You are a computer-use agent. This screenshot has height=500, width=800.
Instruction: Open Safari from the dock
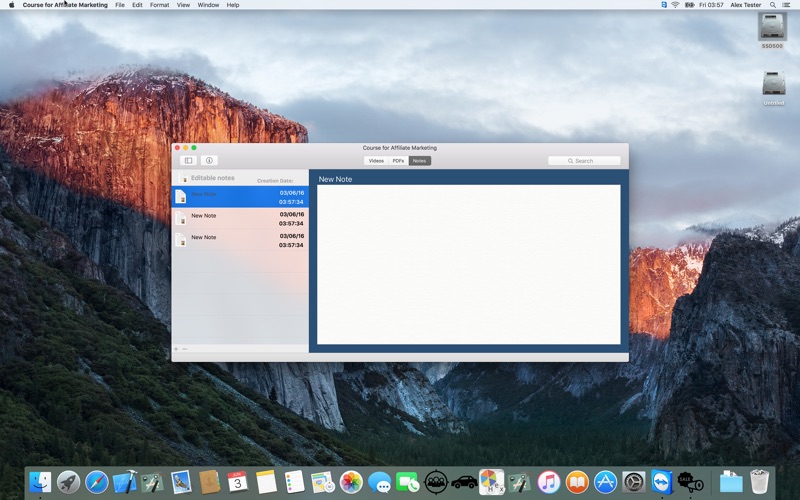click(96, 482)
